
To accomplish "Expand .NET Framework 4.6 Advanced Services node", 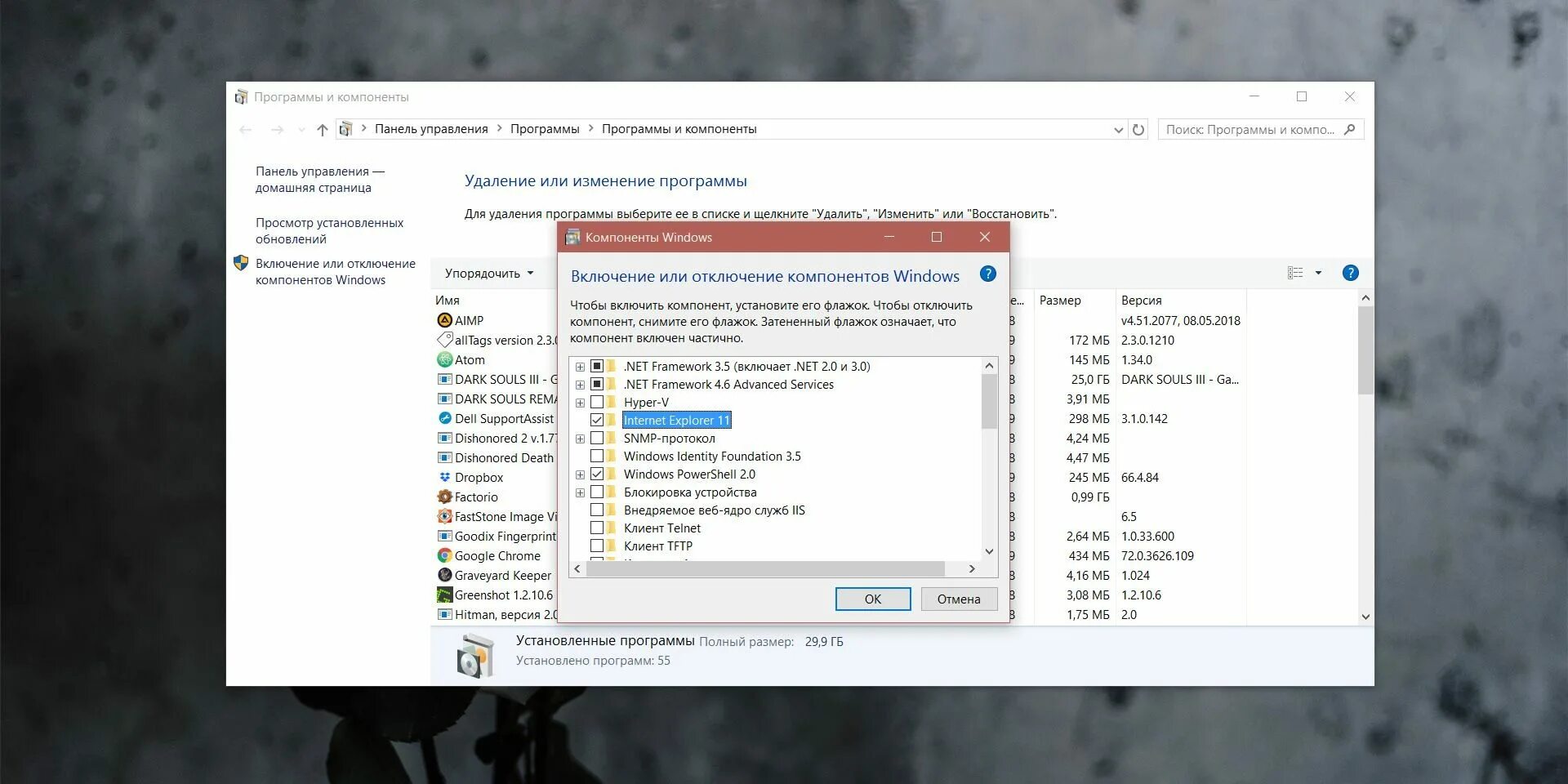I will point(580,385).
